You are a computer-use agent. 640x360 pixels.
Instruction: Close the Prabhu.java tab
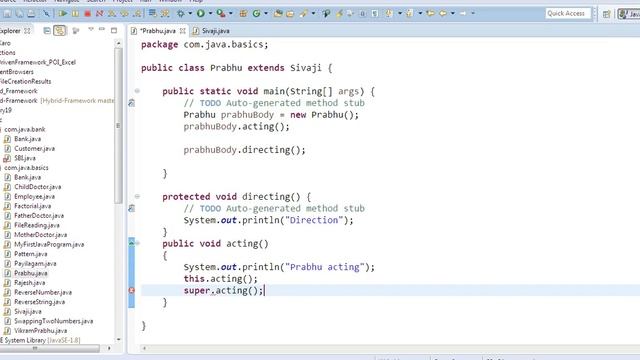tap(182, 31)
